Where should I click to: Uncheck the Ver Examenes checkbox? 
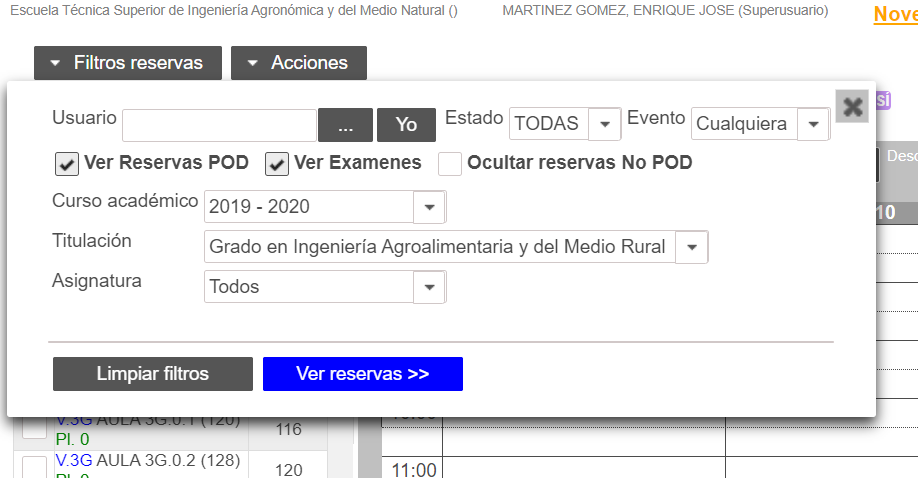(x=277, y=164)
